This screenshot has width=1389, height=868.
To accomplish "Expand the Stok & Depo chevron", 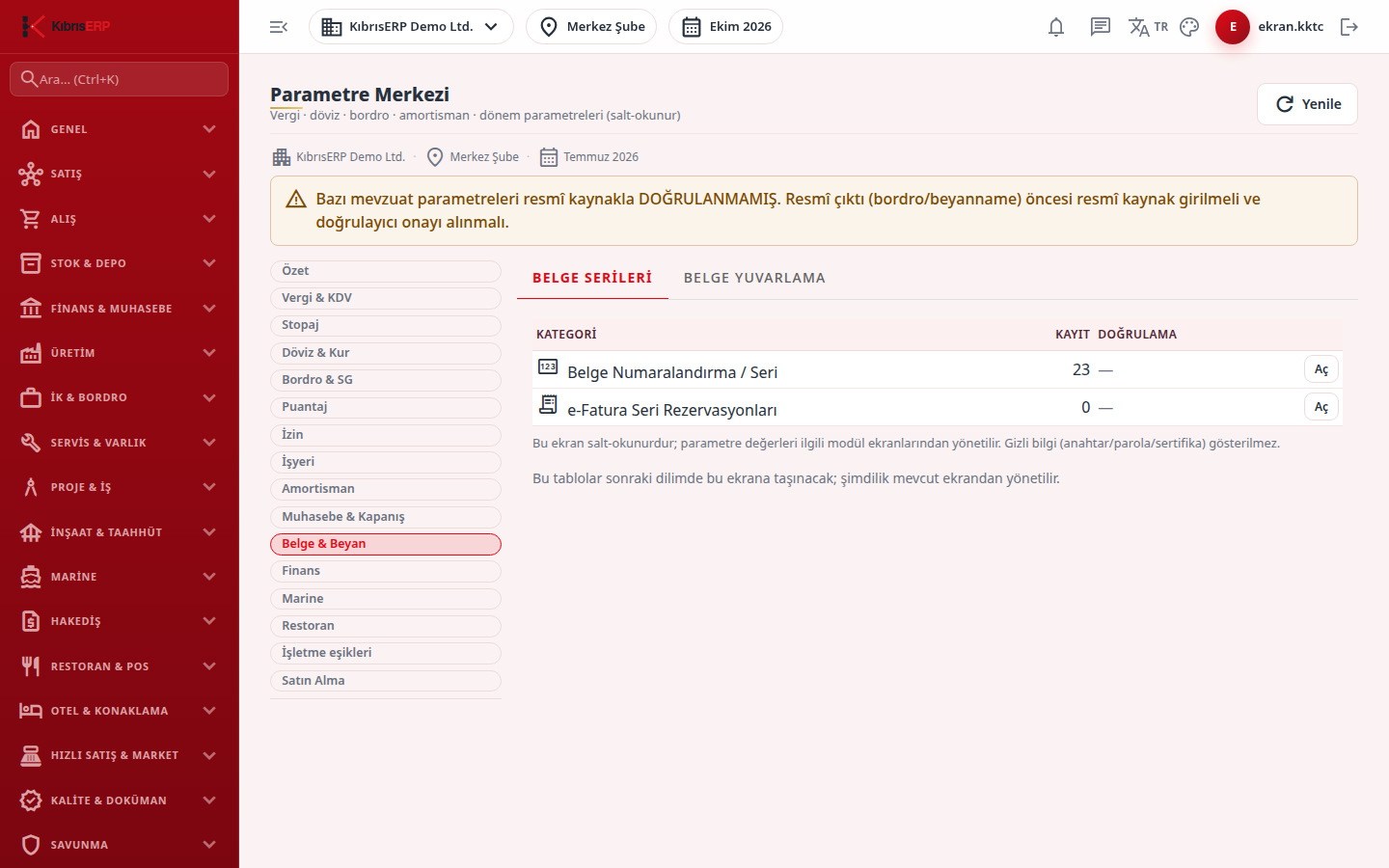I will point(209,263).
